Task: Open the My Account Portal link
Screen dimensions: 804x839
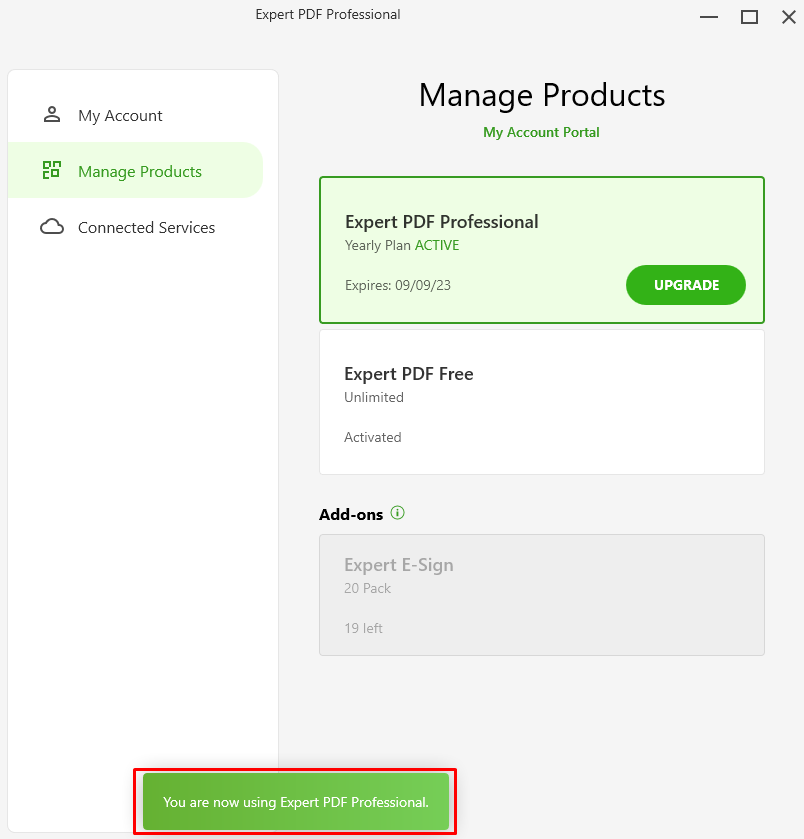Action: 541,132
